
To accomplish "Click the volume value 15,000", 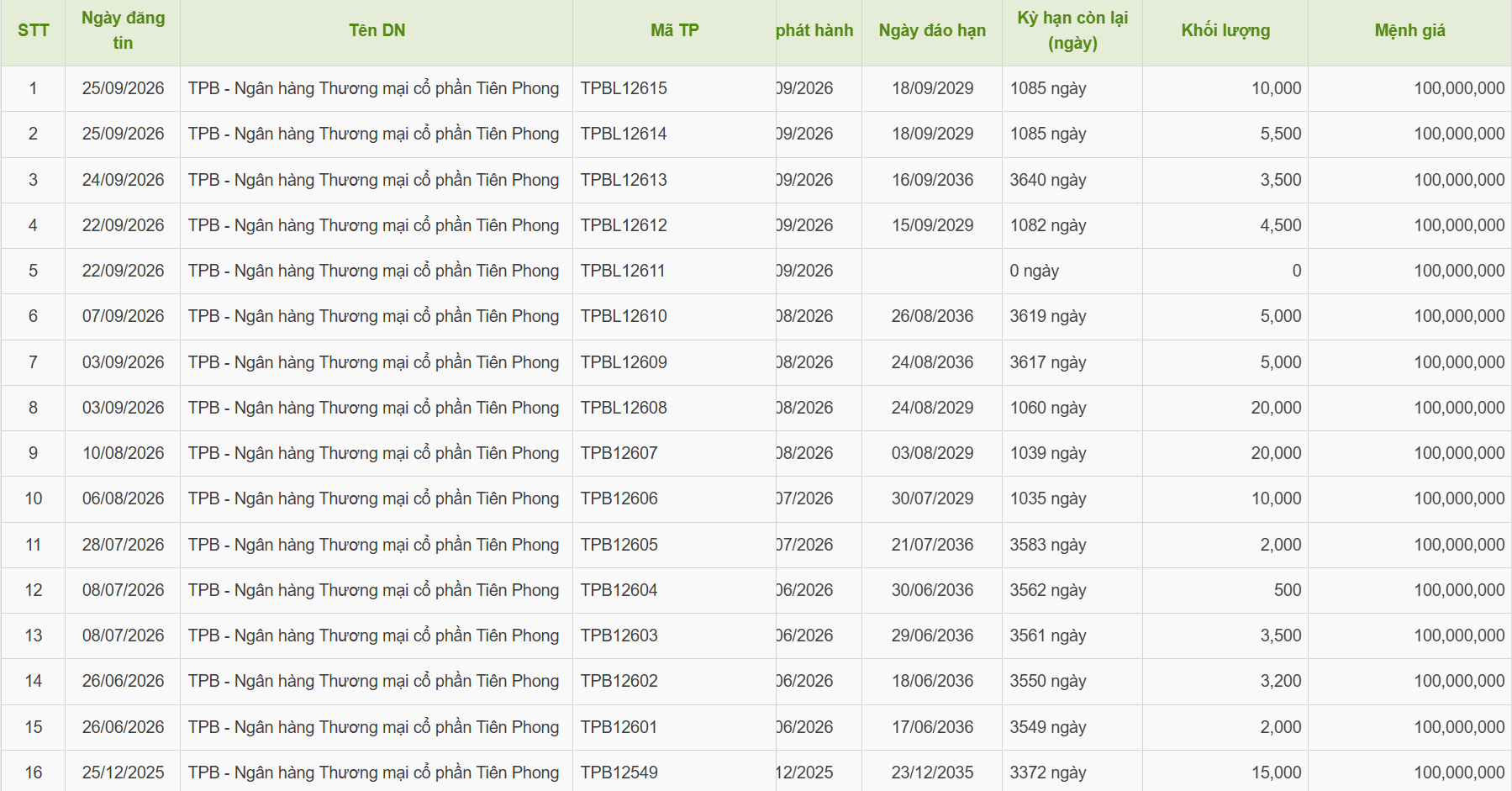I will tap(1276, 773).
